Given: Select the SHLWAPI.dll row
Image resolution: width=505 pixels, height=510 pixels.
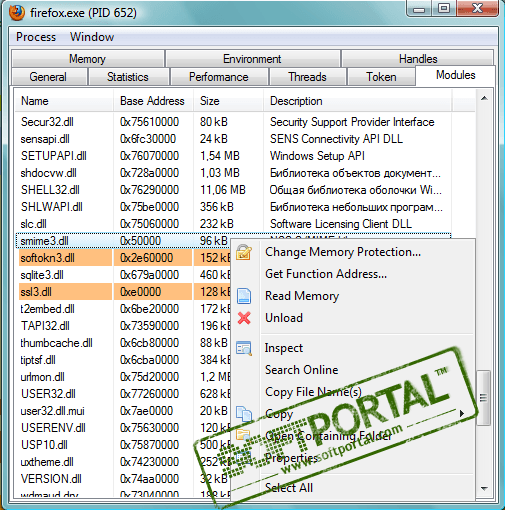Looking at the screenshot, I should point(233,207).
